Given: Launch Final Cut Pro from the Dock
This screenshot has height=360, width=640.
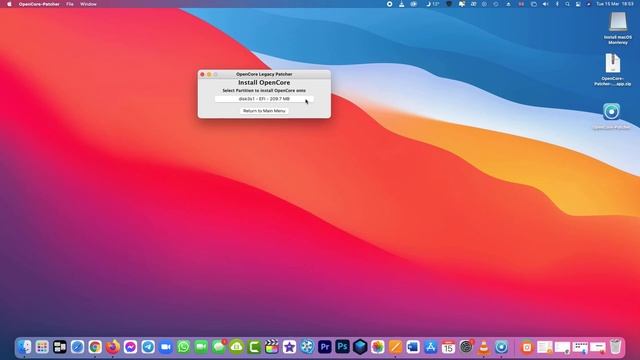Looking at the screenshot, I should point(271,347).
